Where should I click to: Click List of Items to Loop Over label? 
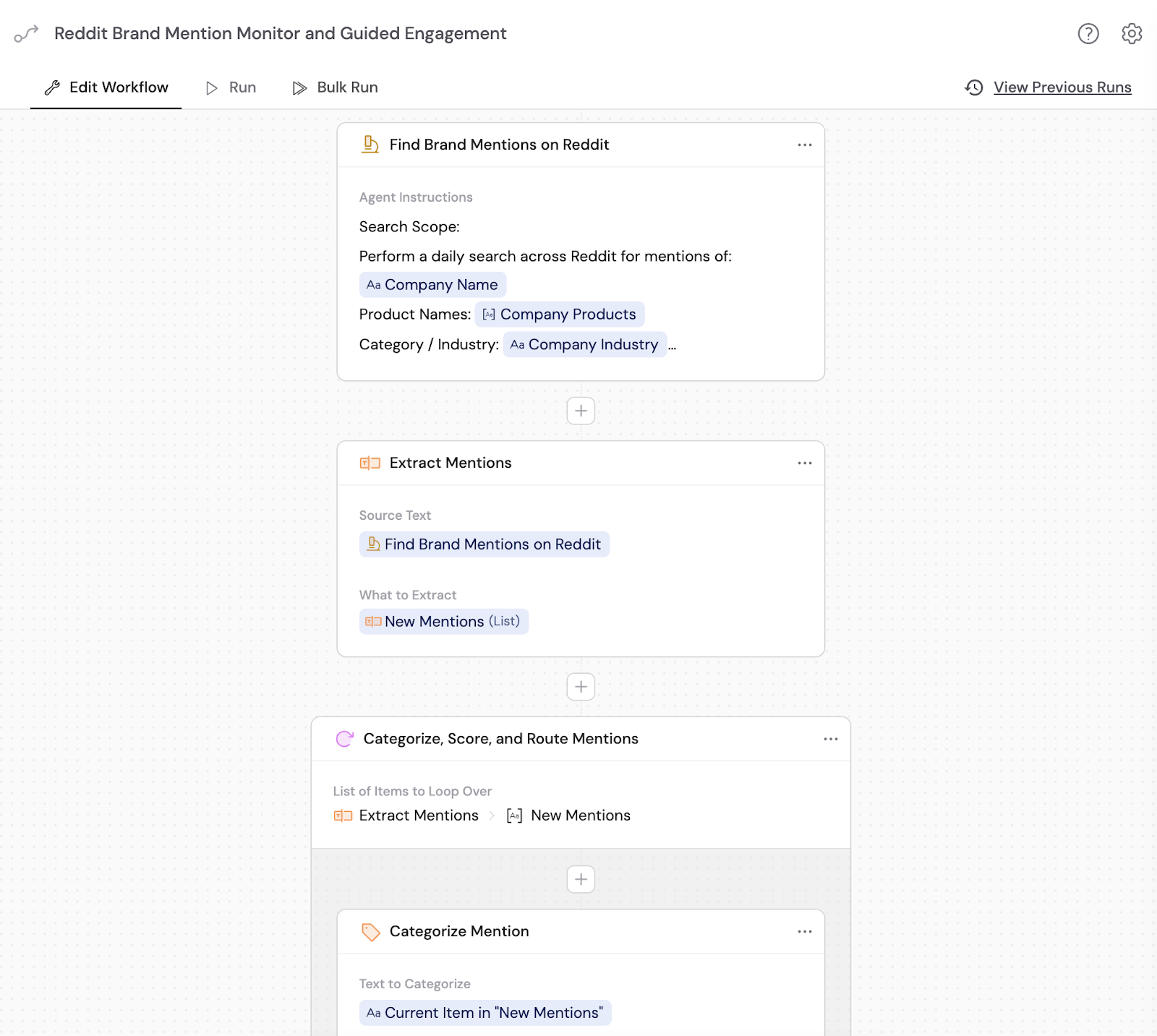pos(412,792)
